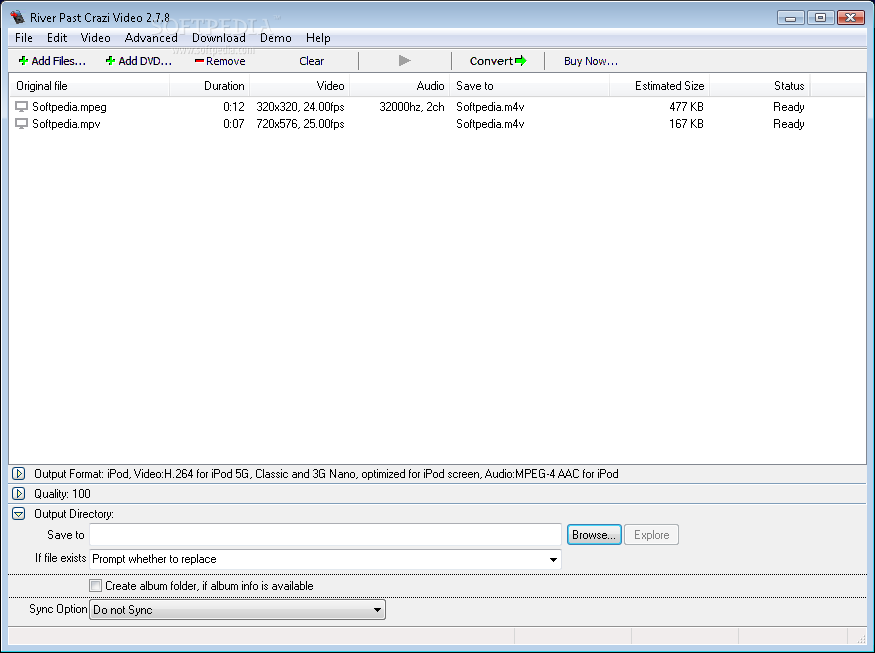Screen dimensions: 875x653
Task: Click the Explore button
Action: (651, 535)
